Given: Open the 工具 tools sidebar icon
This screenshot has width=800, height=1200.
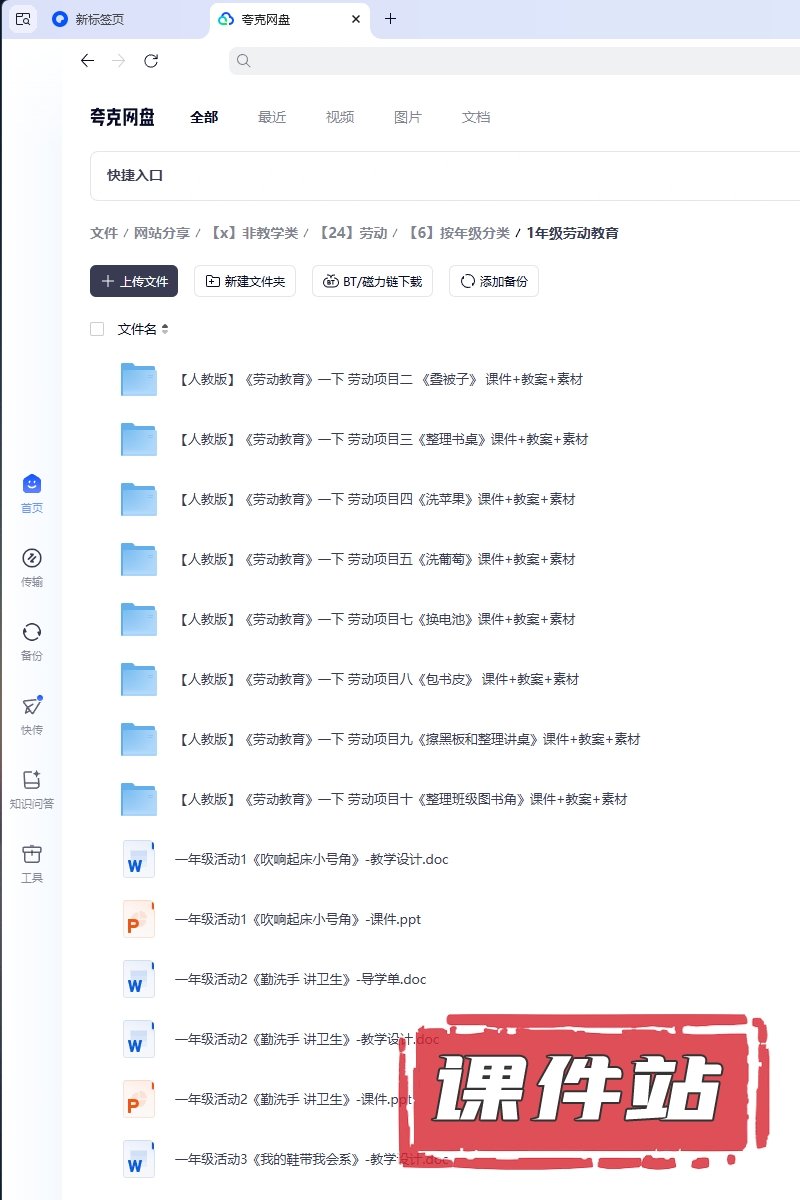Looking at the screenshot, I should point(32,854).
